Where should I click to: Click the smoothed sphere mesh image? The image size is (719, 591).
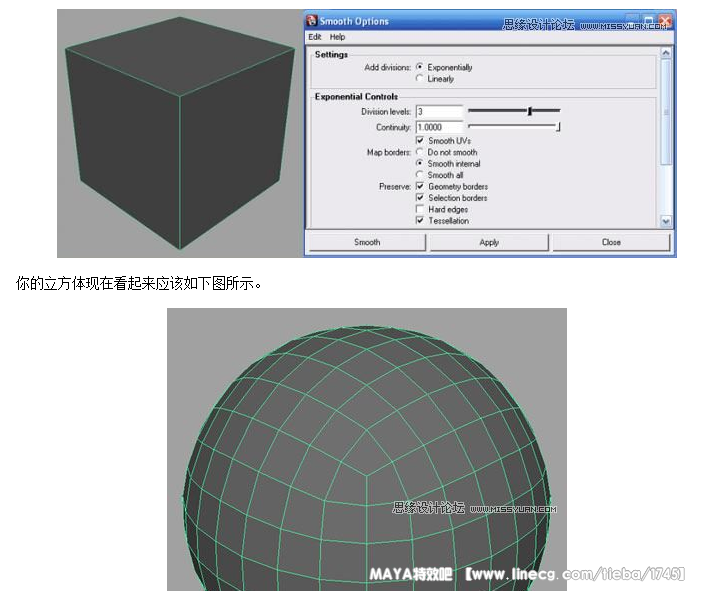point(366,449)
